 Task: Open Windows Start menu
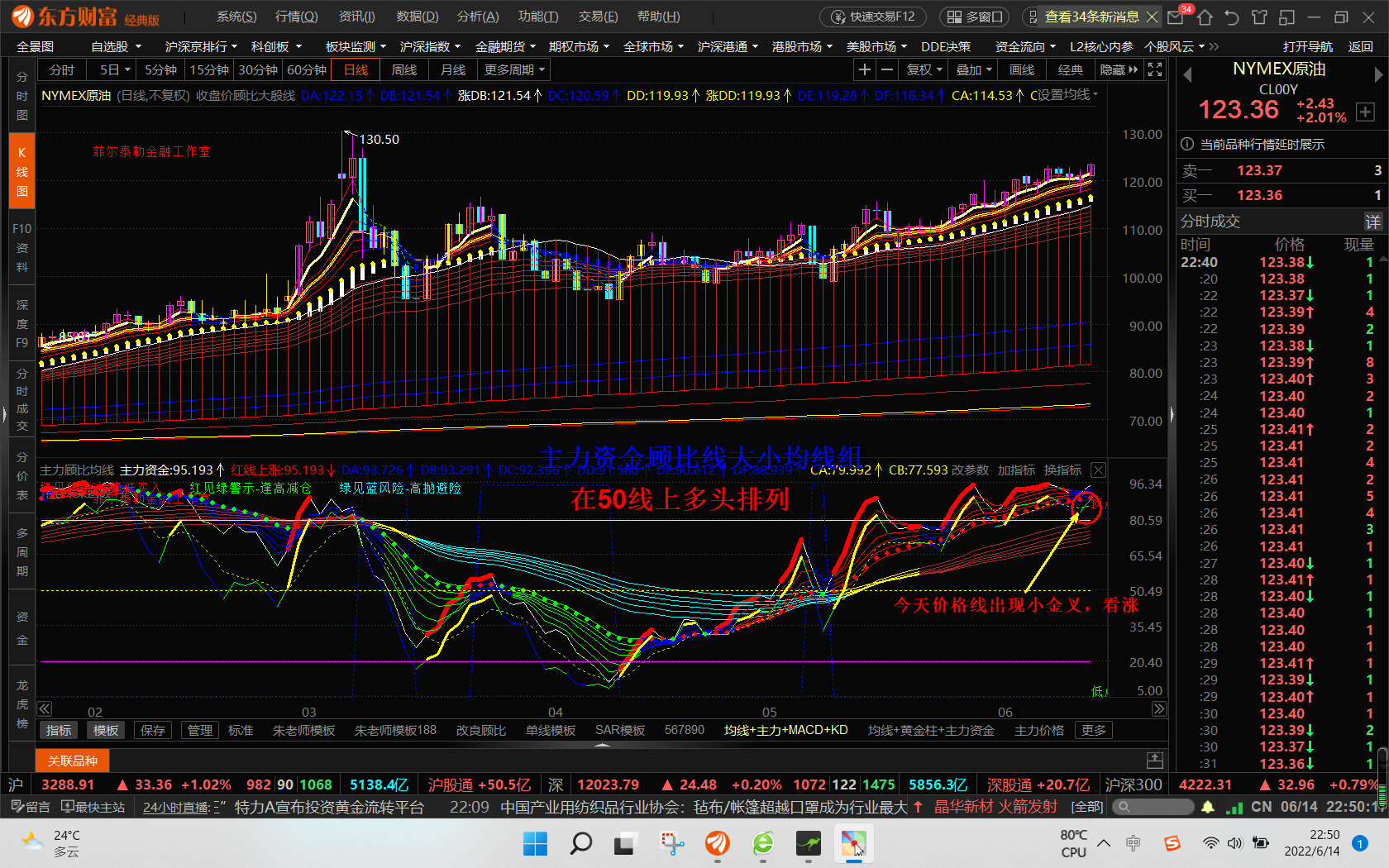coord(535,844)
